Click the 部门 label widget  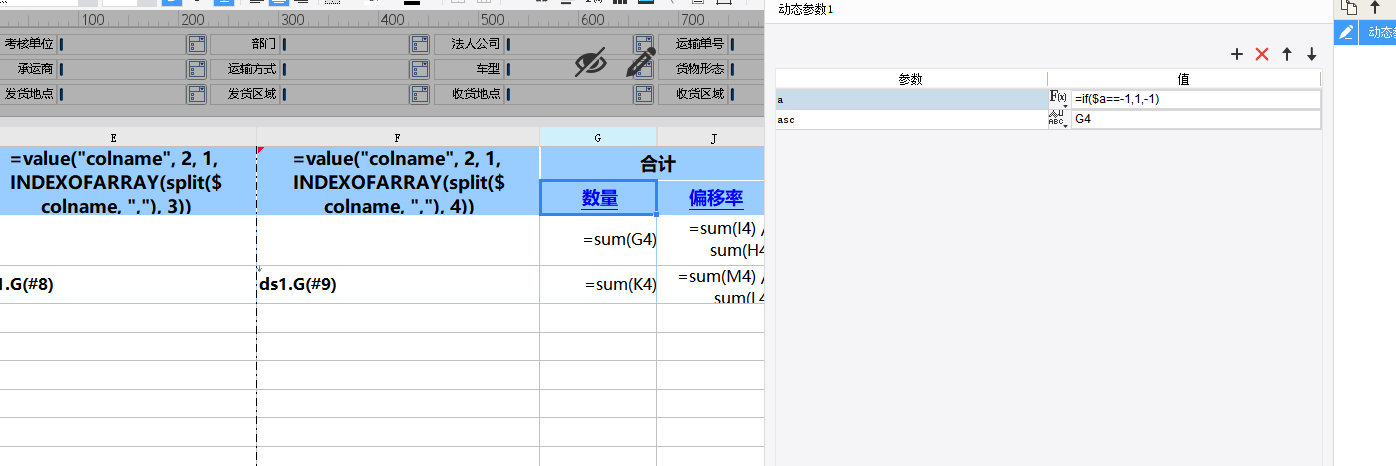pos(246,44)
